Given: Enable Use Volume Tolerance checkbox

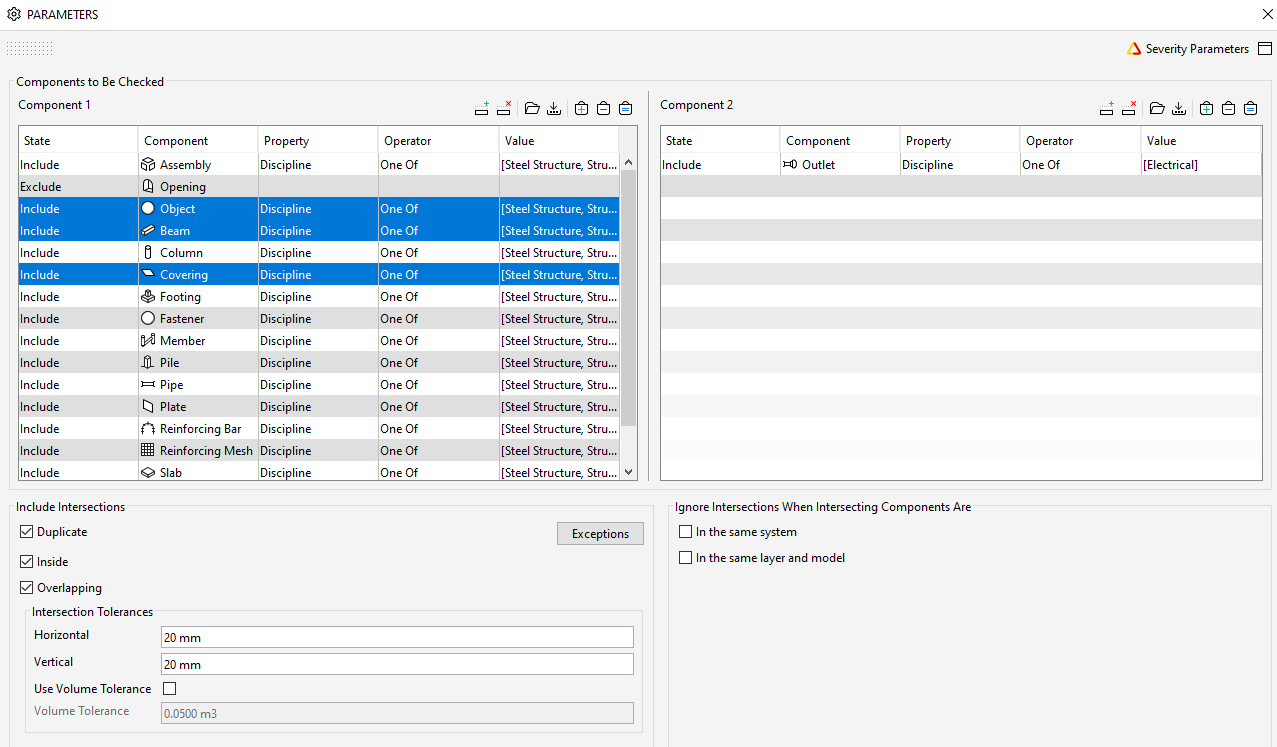Looking at the screenshot, I should tap(170, 689).
